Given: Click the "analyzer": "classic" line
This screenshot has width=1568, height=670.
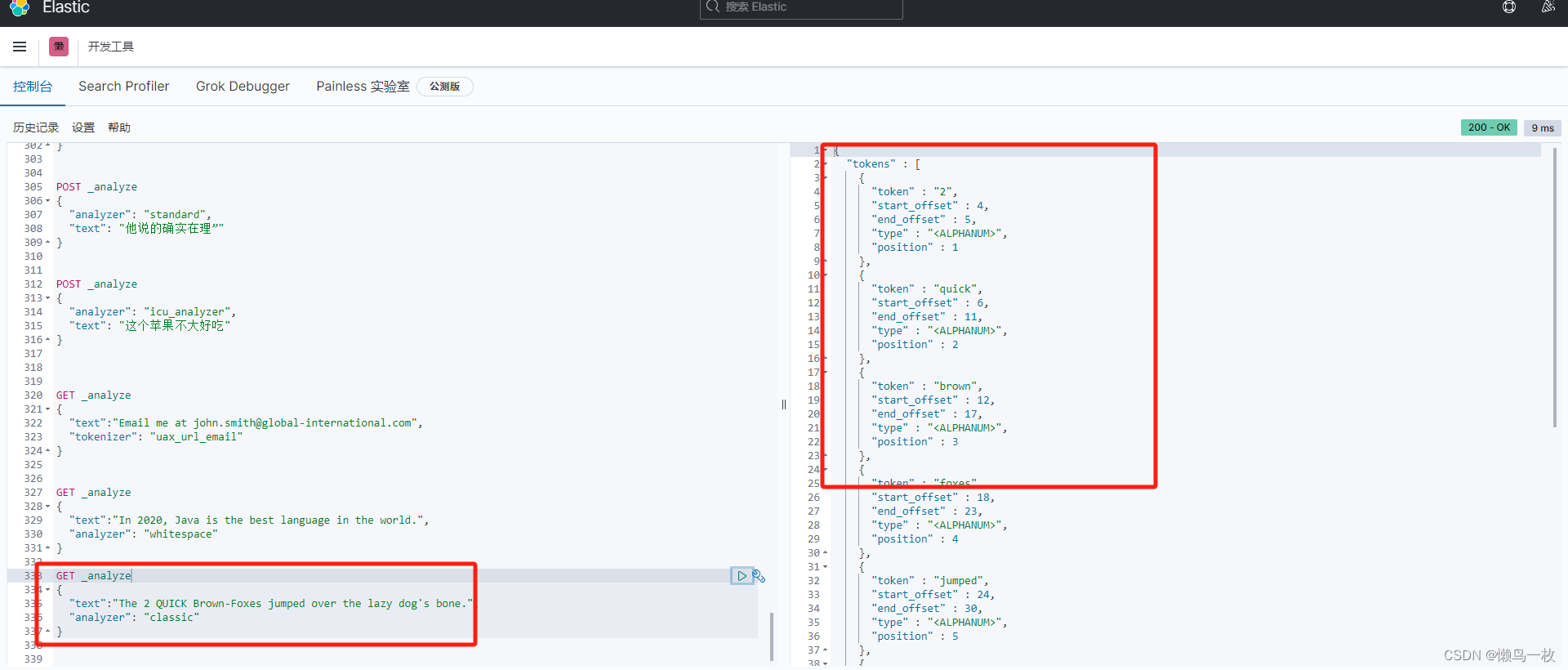Looking at the screenshot, I should click(x=134, y=618).
